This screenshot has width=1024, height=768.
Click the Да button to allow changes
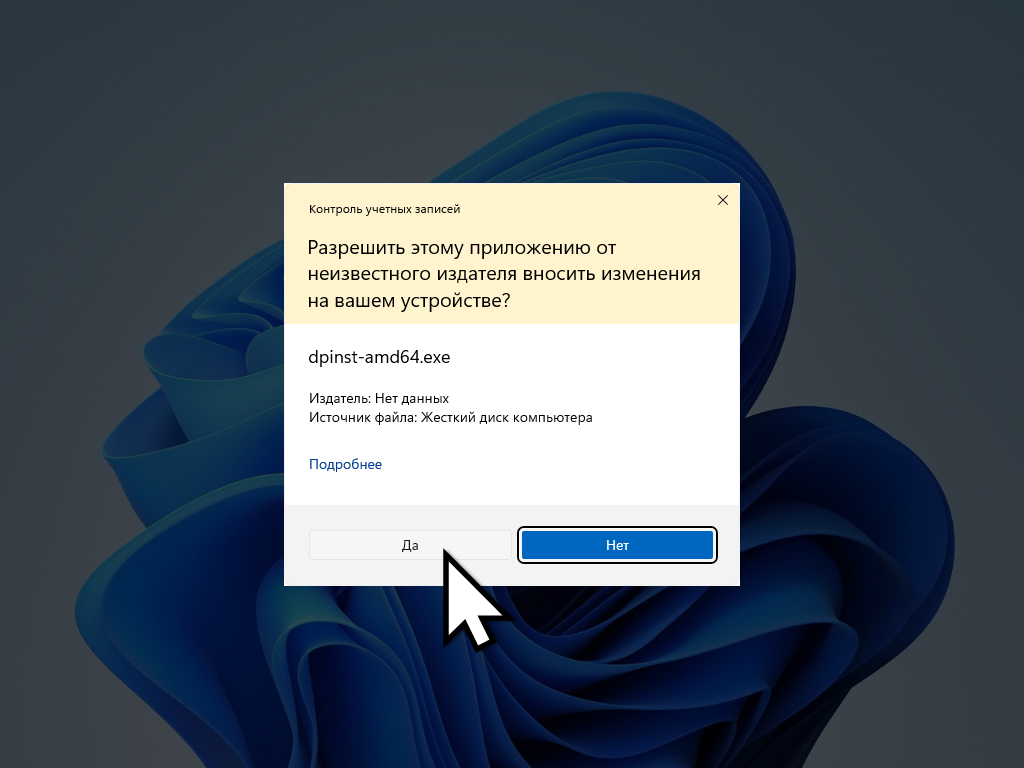pos(409,545)
